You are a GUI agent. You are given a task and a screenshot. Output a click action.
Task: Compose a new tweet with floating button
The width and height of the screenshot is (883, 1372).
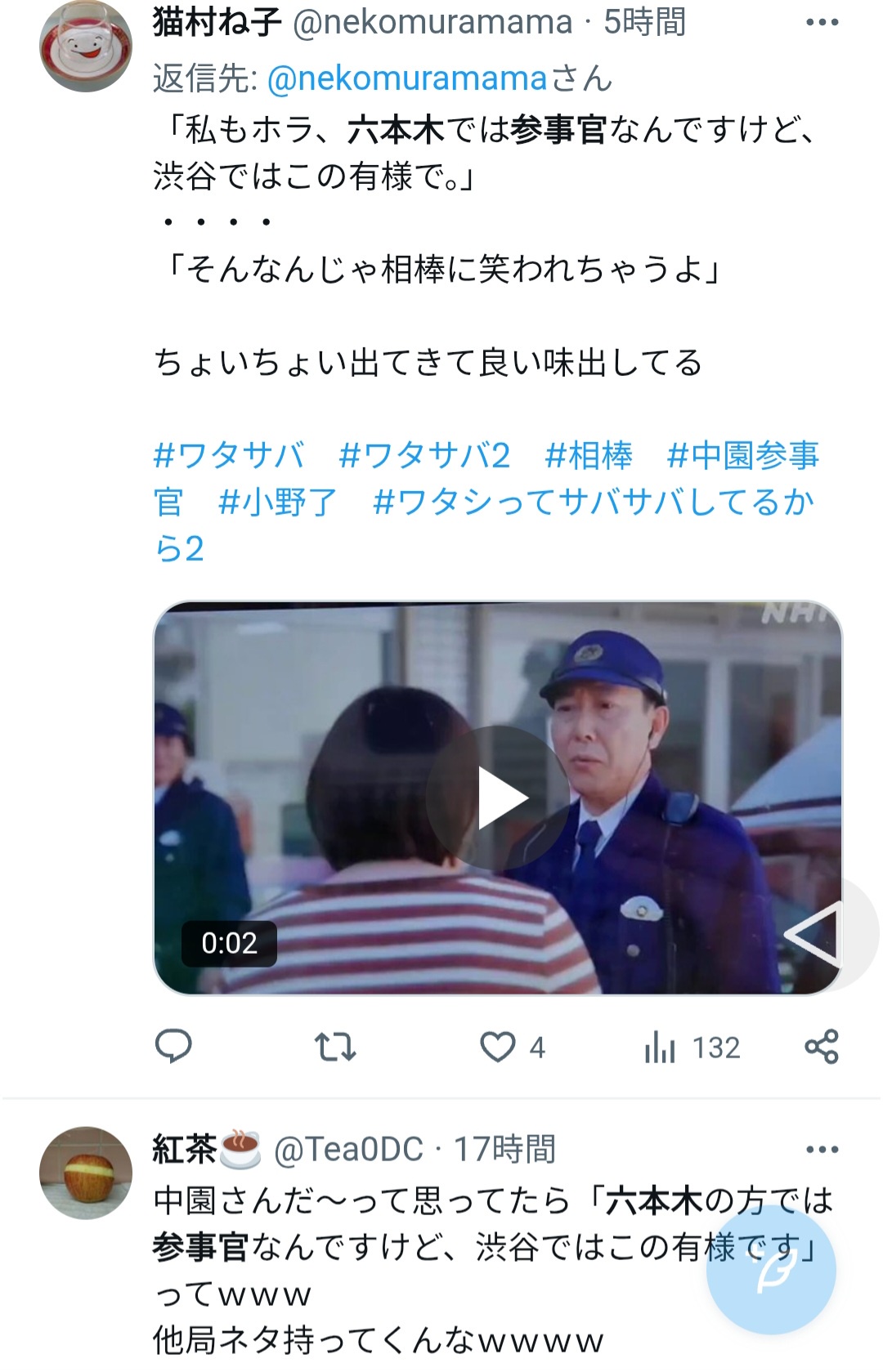point(771,1270)
